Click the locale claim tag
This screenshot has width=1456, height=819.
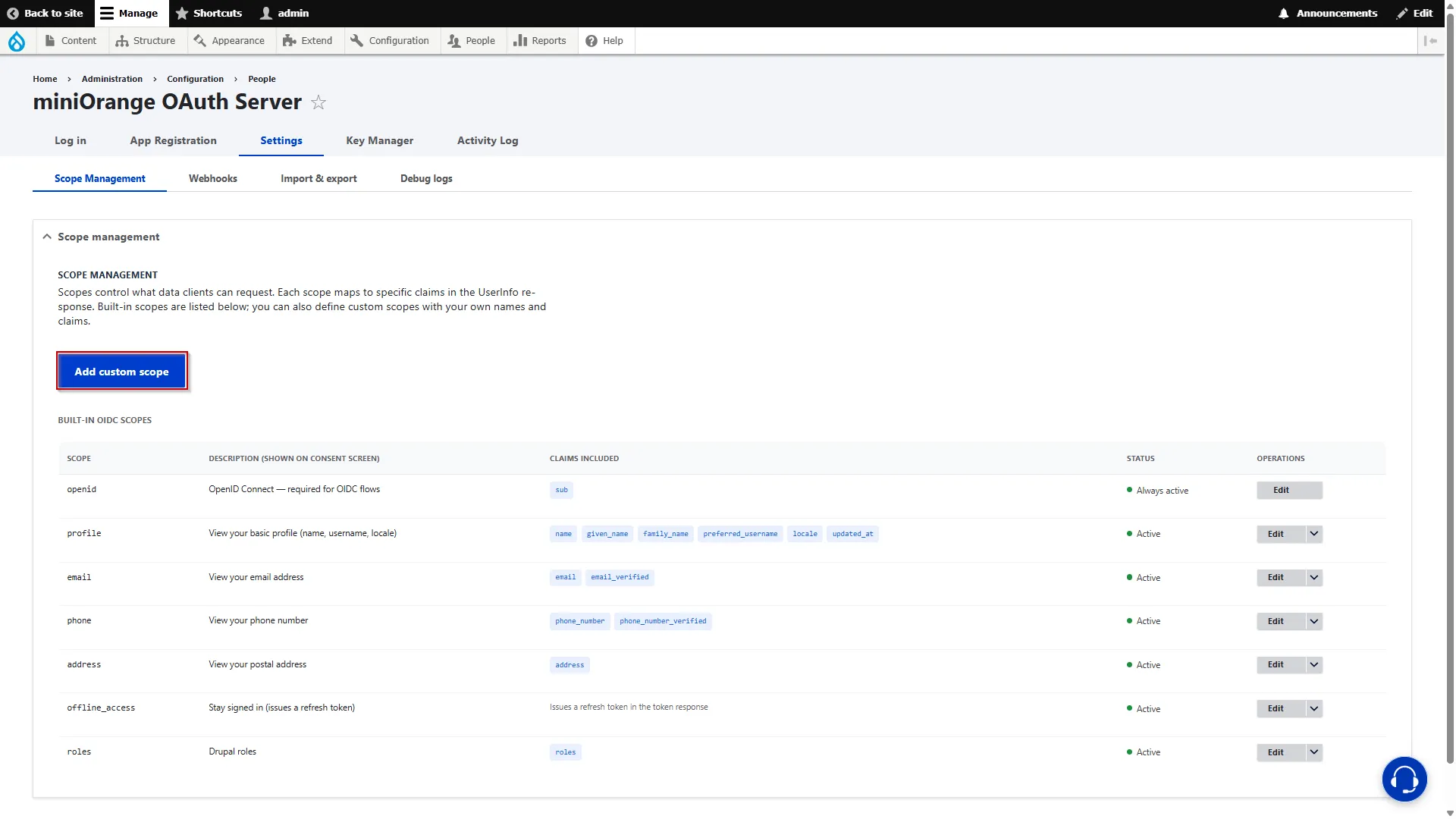(805, 534)
